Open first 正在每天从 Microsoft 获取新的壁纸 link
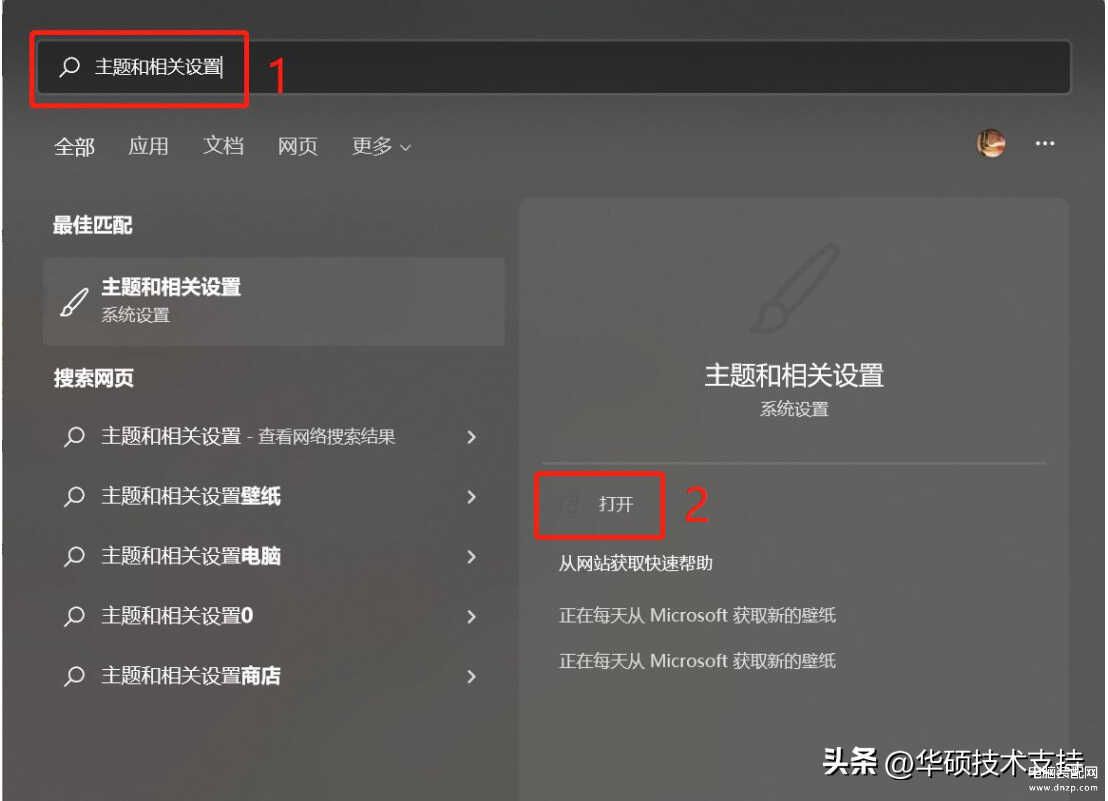This screenshot has height=801, width=1108. [x=697, y=615]
